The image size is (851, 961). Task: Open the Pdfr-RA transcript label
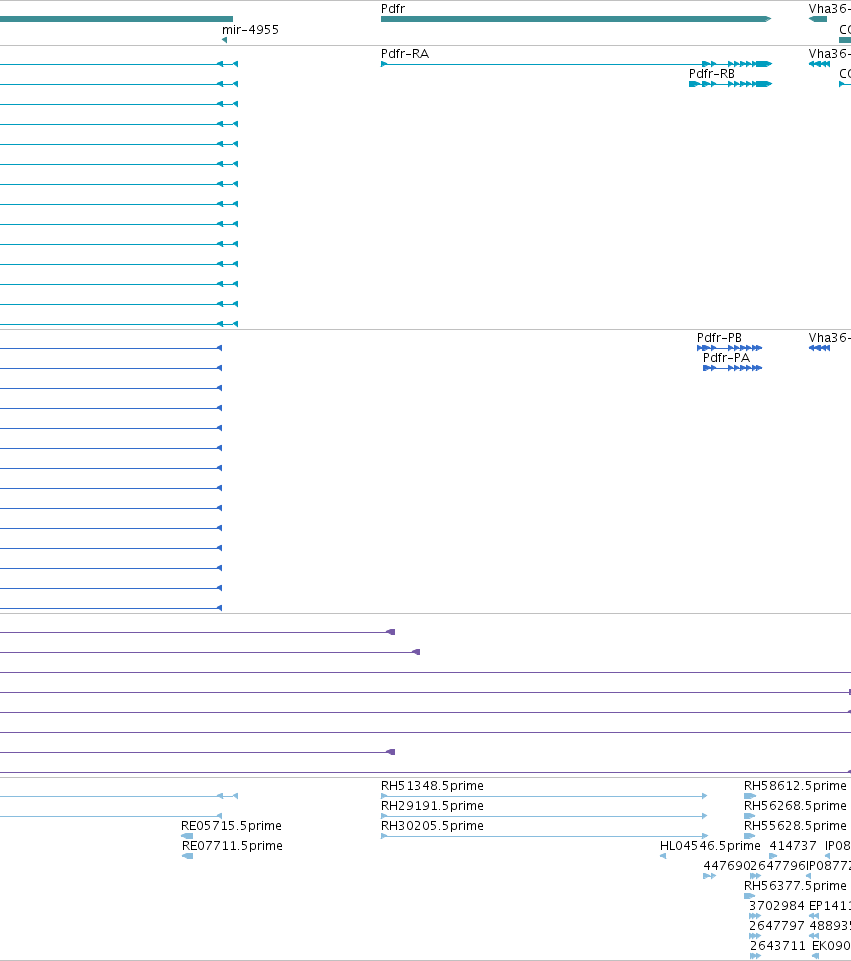[x=405, y=54]
